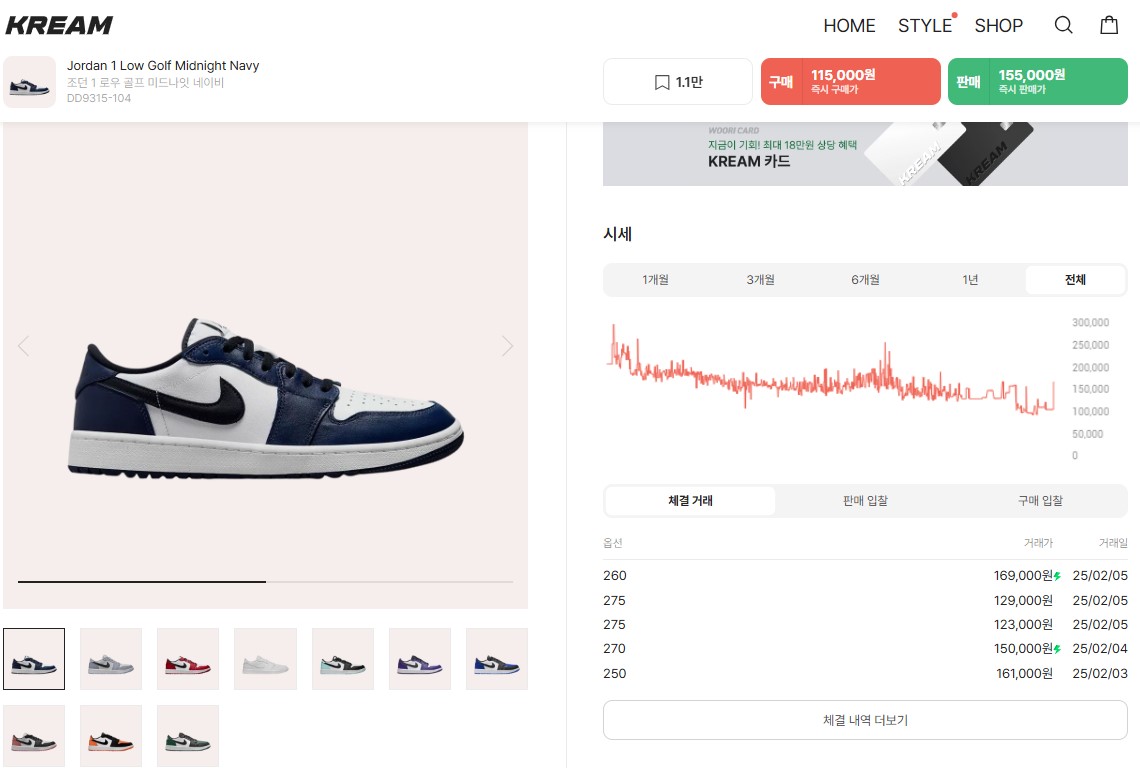The image size is (1140, 768).
Task: Open the 판매 입찰 tab
Action: click(x=865, y=500)
